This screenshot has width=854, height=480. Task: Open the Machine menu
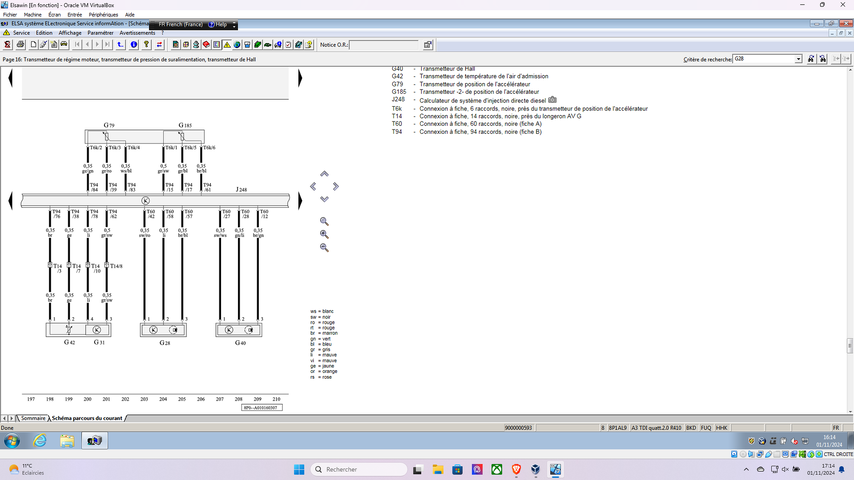[33, 15]
